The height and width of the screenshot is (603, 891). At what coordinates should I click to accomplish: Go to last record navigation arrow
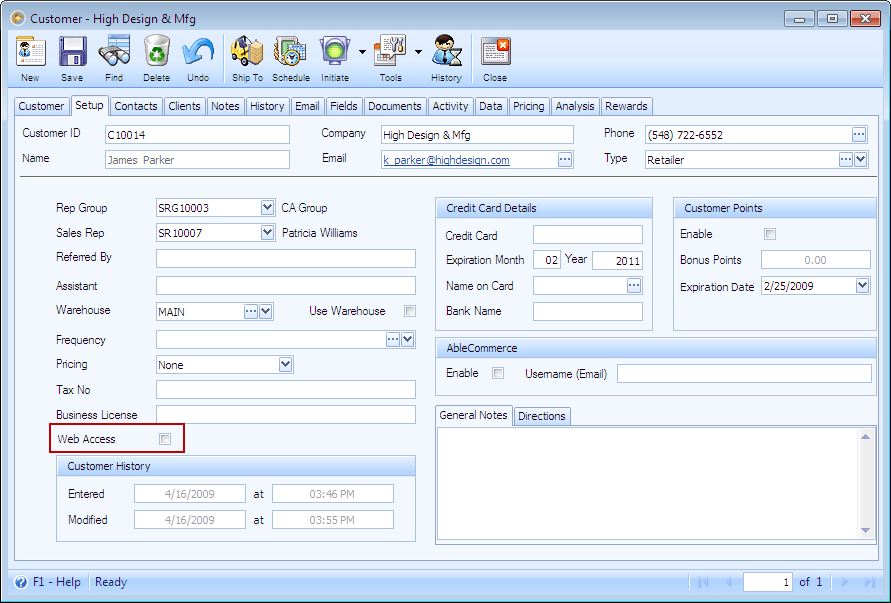[869, 582]
